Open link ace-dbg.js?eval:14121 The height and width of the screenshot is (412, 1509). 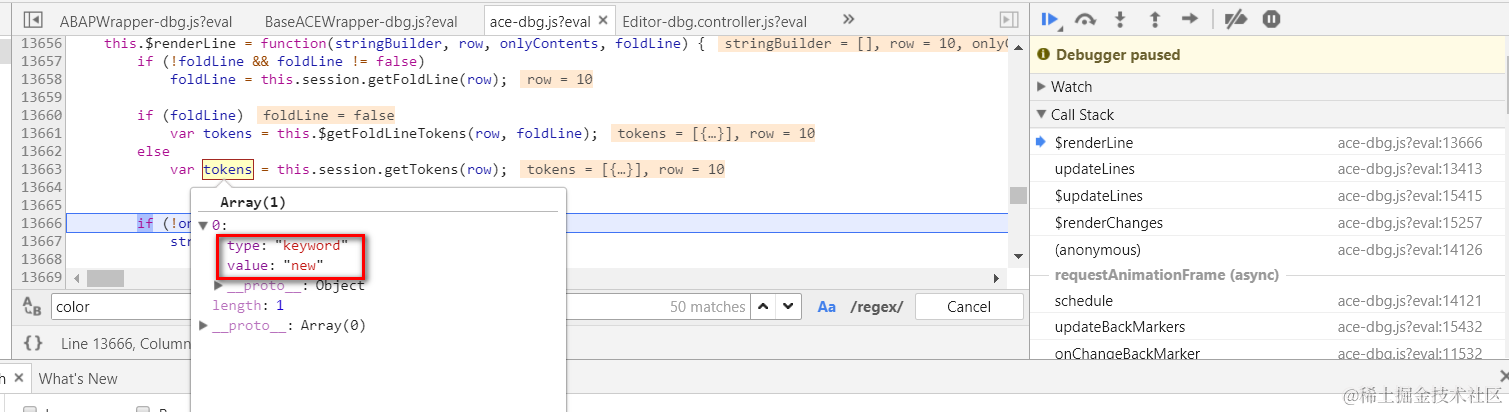tap(1410, 301)
